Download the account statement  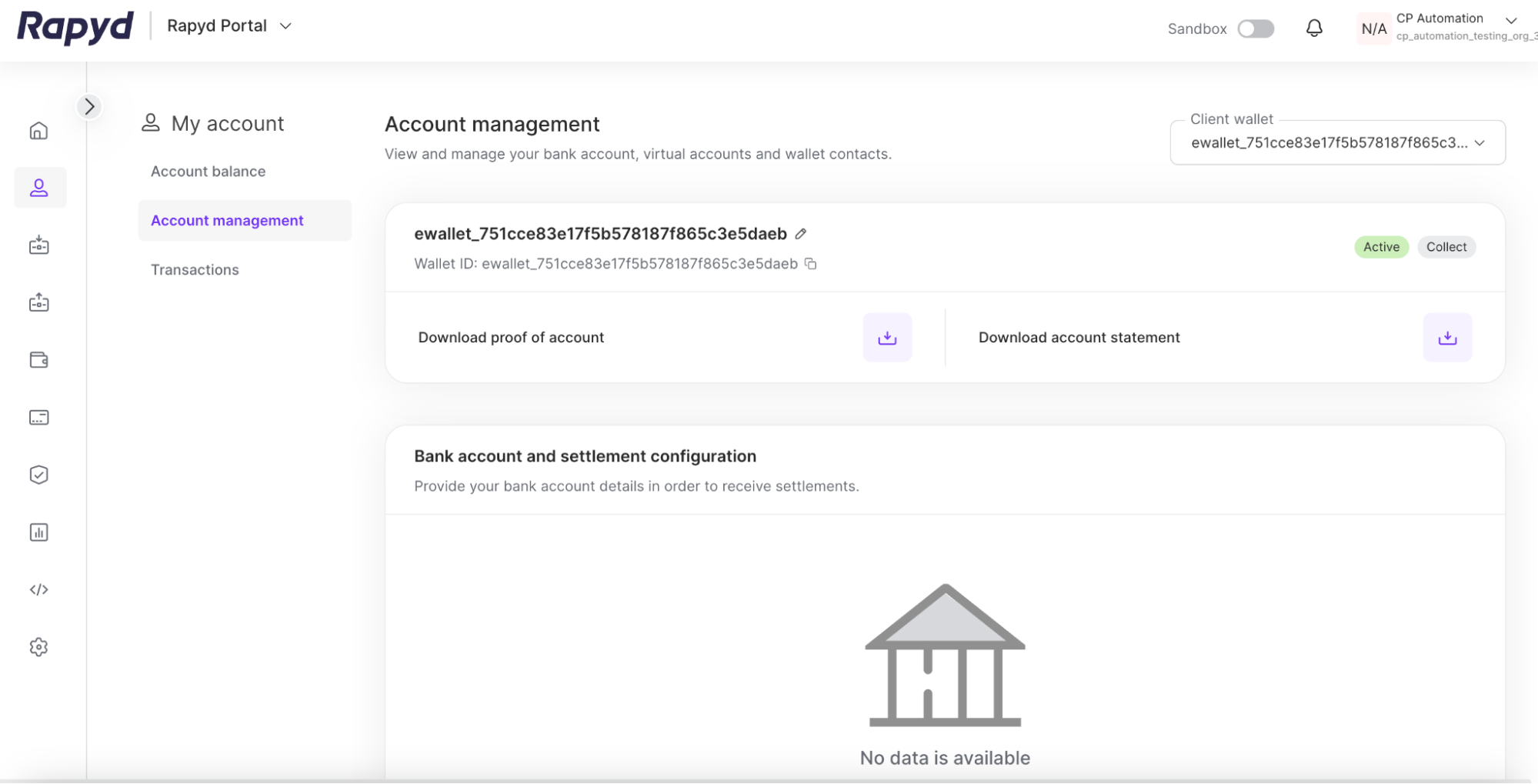tap(1446, 338)
